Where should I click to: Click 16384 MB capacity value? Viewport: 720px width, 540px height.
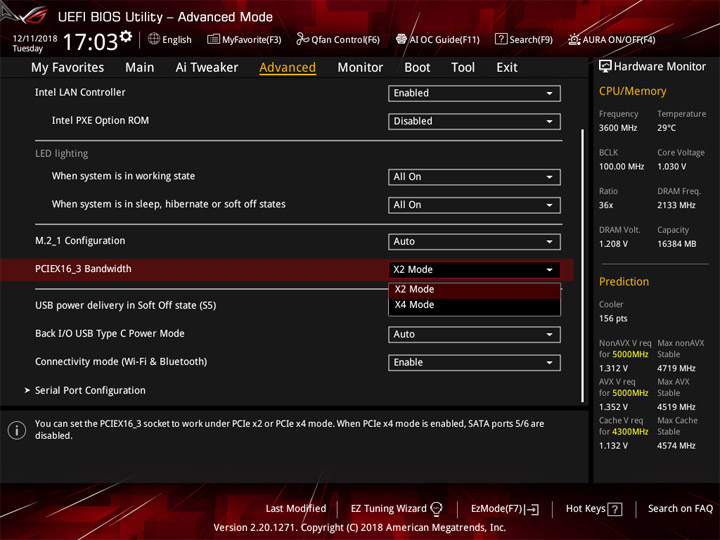pyautogui.click(x=676, y=244)
